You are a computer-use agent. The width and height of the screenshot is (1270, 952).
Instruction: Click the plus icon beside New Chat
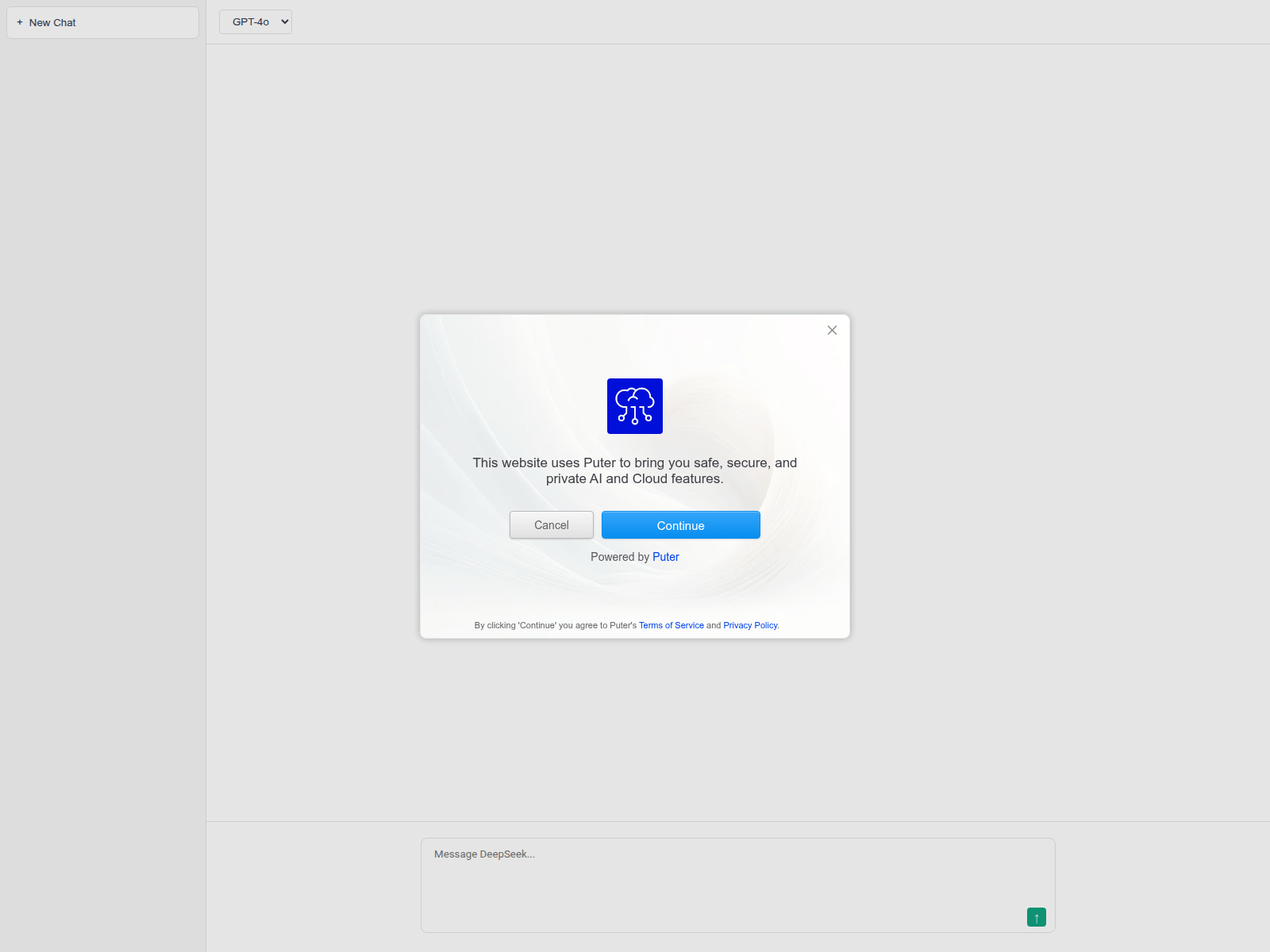point(20,22)
